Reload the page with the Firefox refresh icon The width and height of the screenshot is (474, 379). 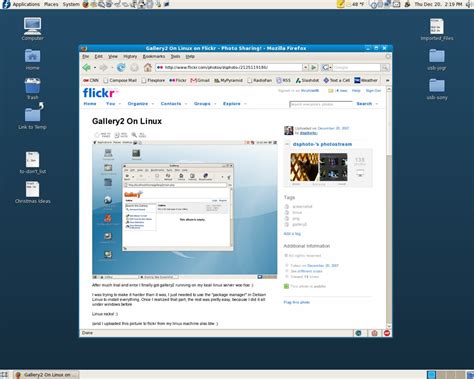[x=121, y=68]
